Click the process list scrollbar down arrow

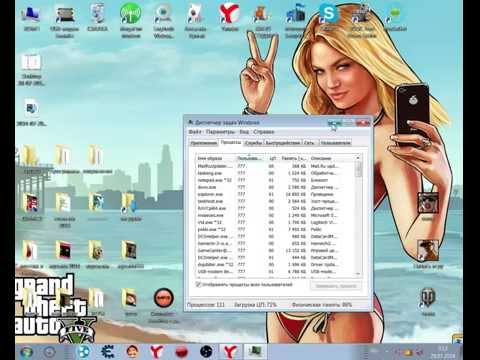[x=358, y=274]
